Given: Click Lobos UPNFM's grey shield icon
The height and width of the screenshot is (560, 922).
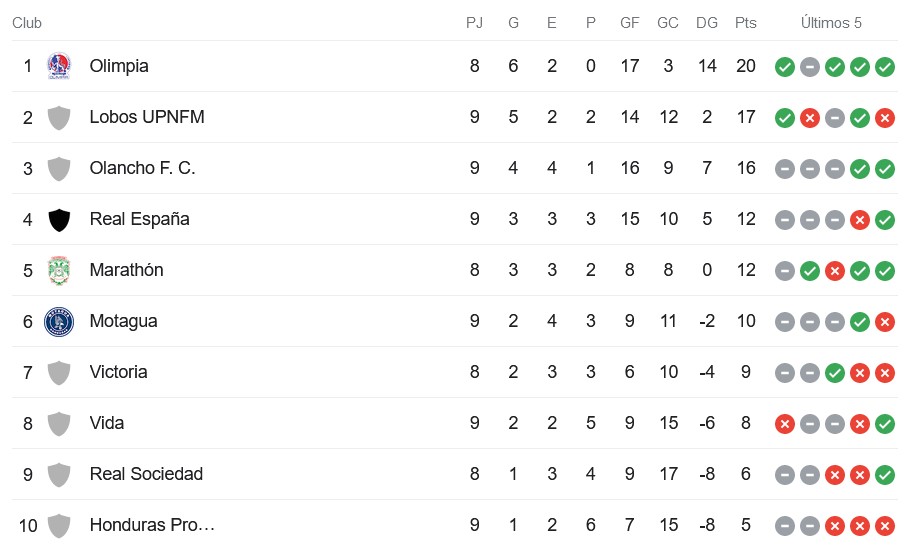Looking at the screenshot, I should [x=59, y=118].
